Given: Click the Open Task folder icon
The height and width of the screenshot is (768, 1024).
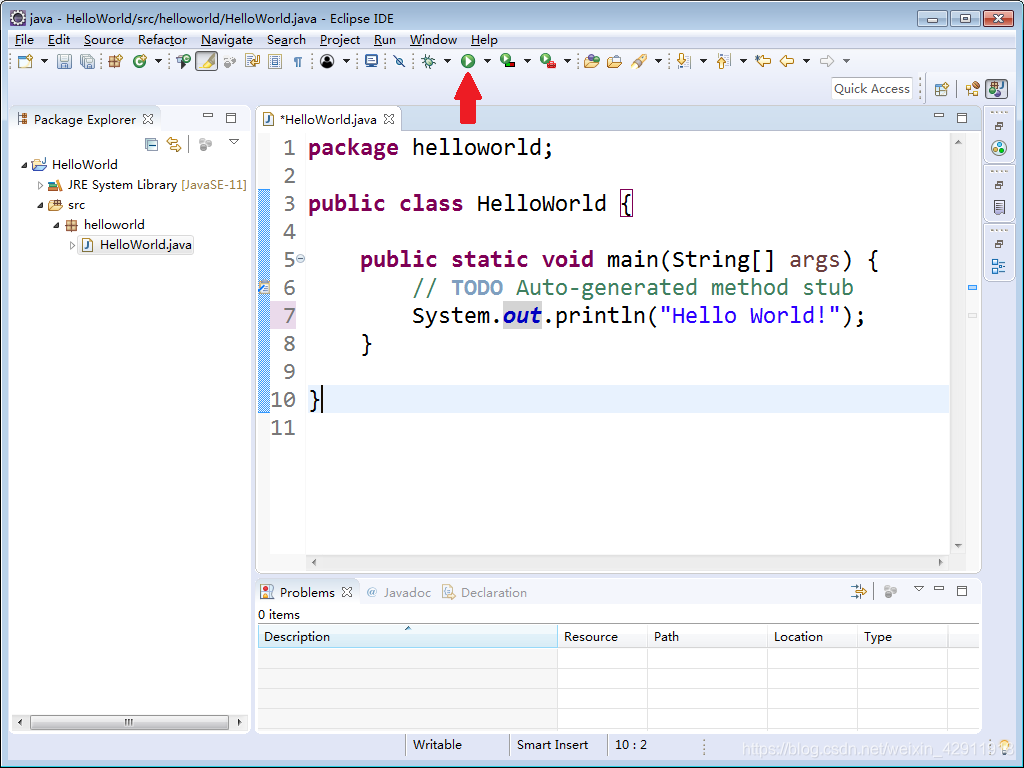Looking at the screenshot, I should (615, 61).
